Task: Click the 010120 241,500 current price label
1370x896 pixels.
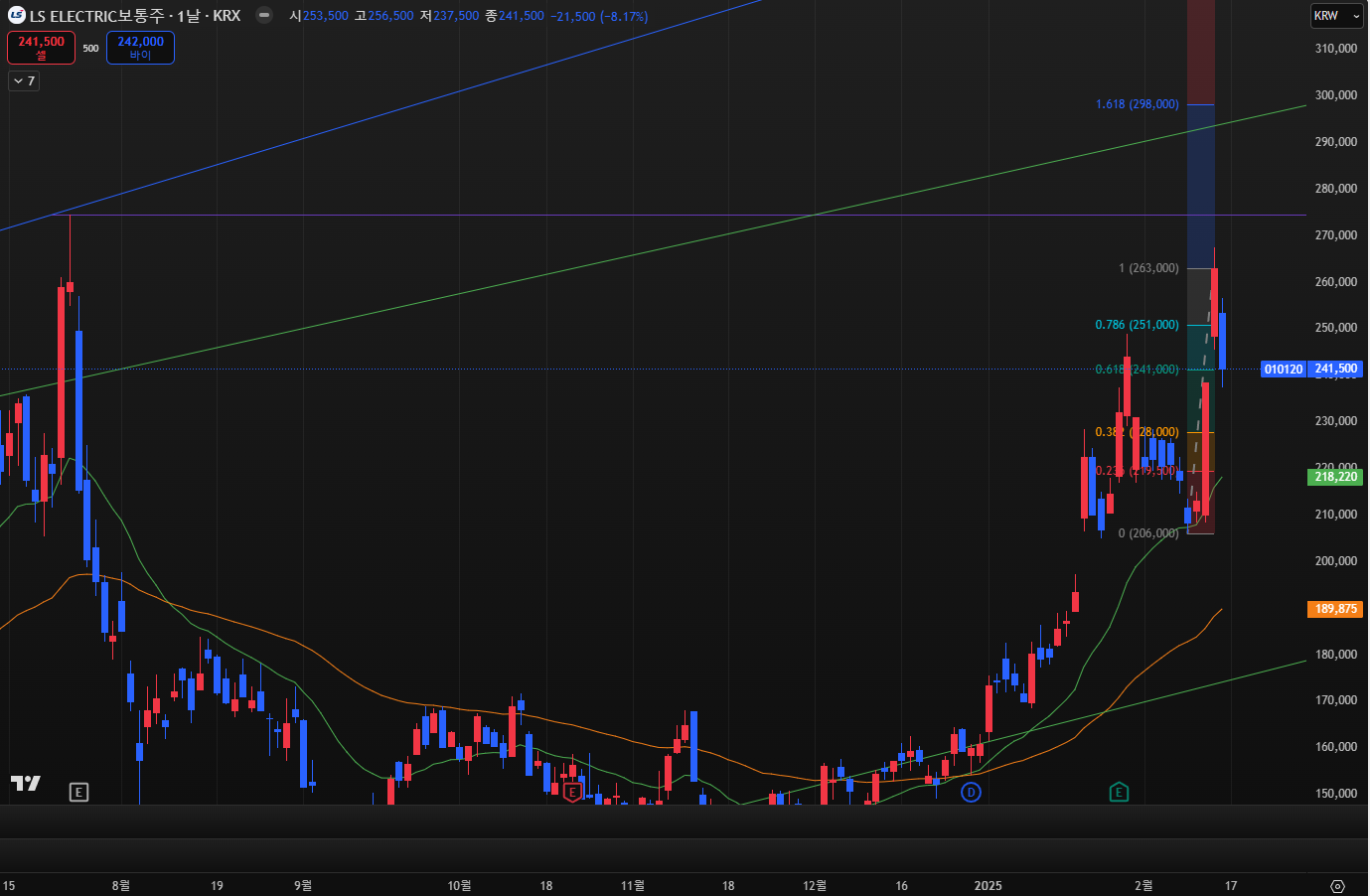Action: pyautogui.click(x=1311, y=369)
